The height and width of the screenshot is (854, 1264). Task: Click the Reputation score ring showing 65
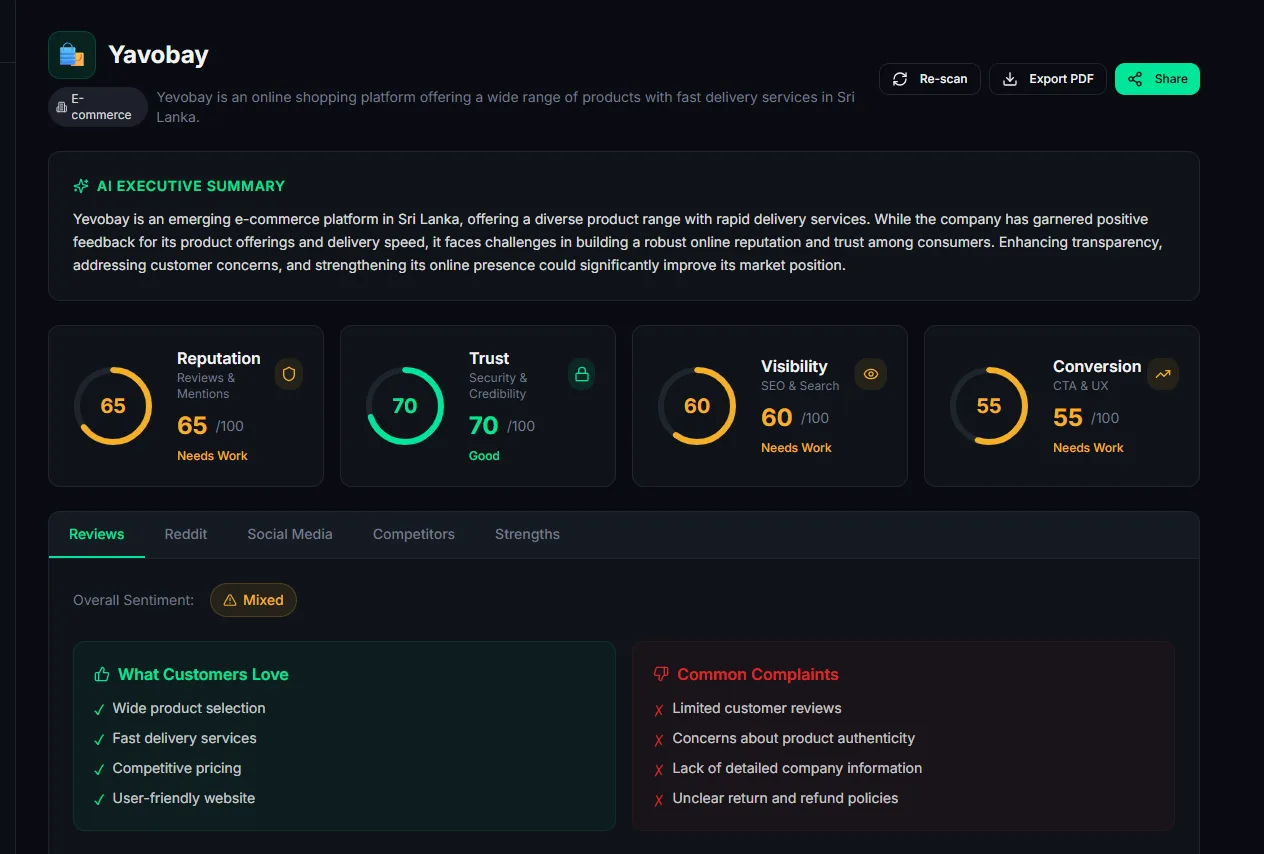point(113,406)
